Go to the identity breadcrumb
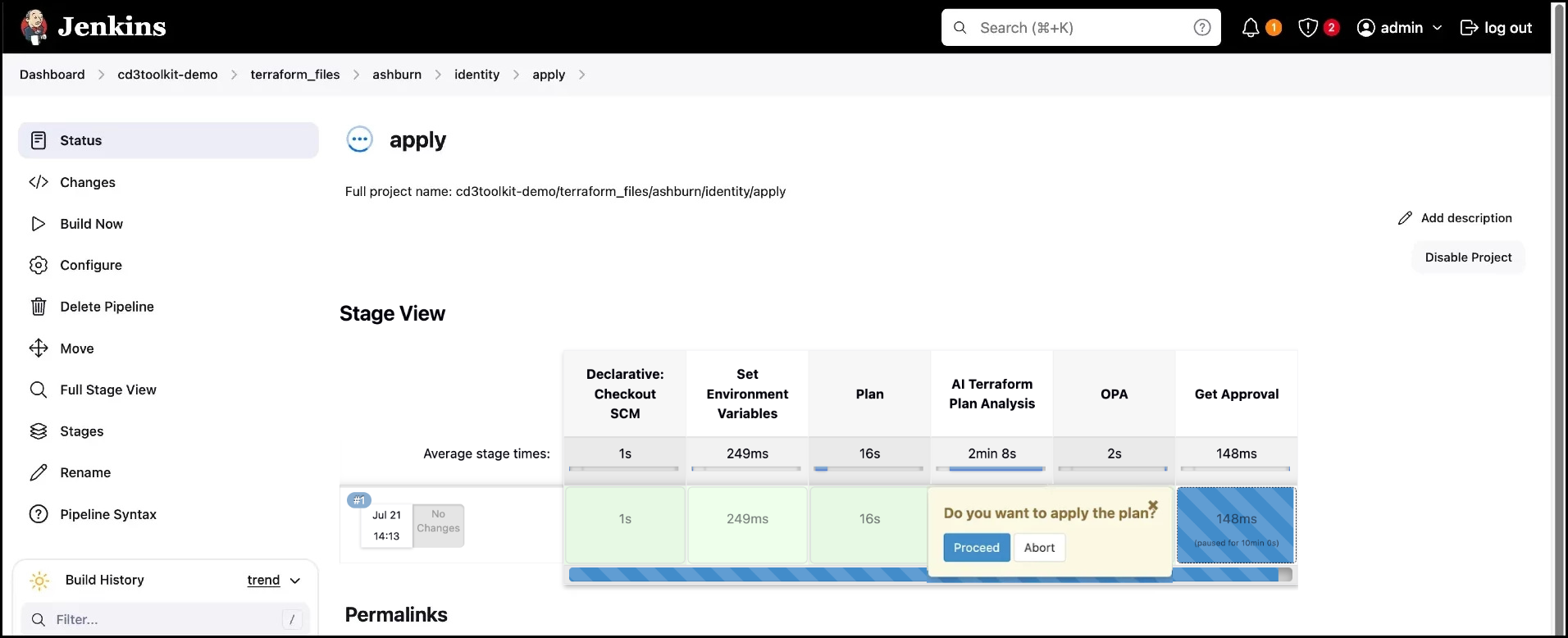 [x=476, y=75]
